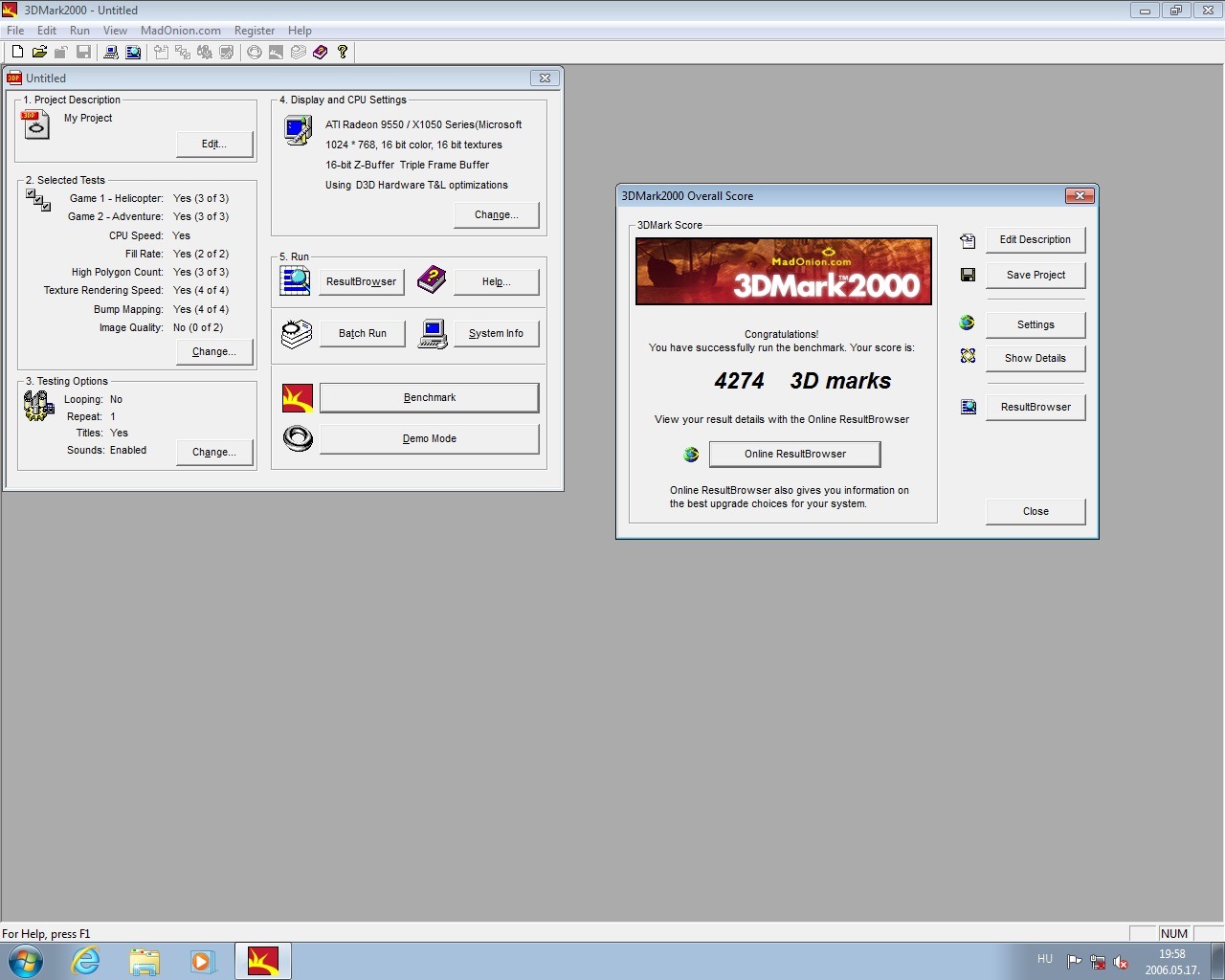Open the Windows Start orb
This screenshot has height=980, width=1225.
click(x=25, y=961)
